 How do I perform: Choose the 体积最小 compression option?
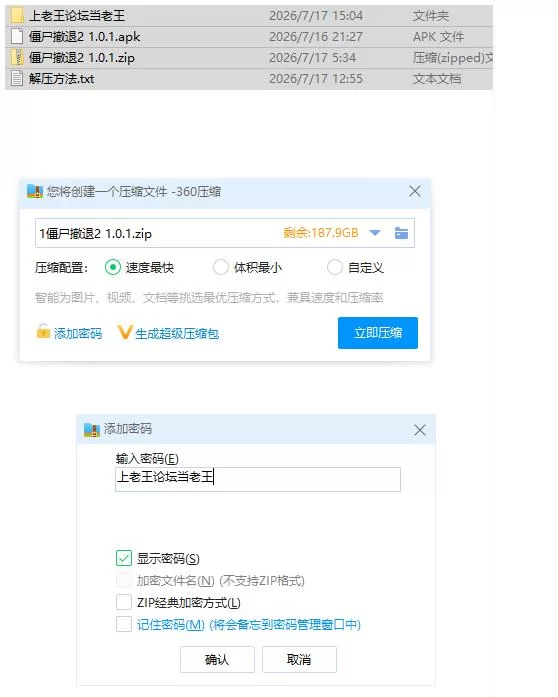(x=221, y=267)
